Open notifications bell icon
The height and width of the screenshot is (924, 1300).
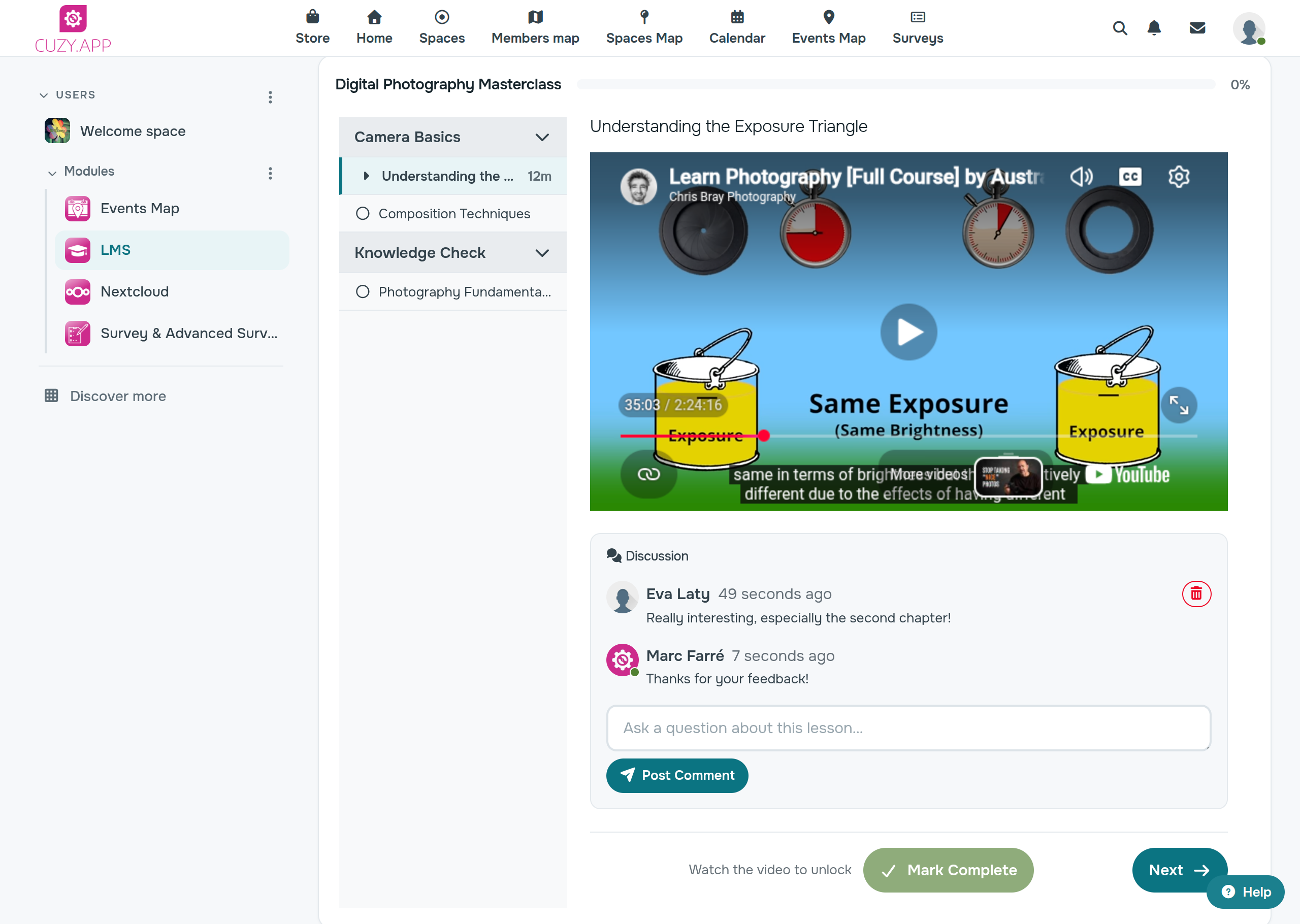1154,28
